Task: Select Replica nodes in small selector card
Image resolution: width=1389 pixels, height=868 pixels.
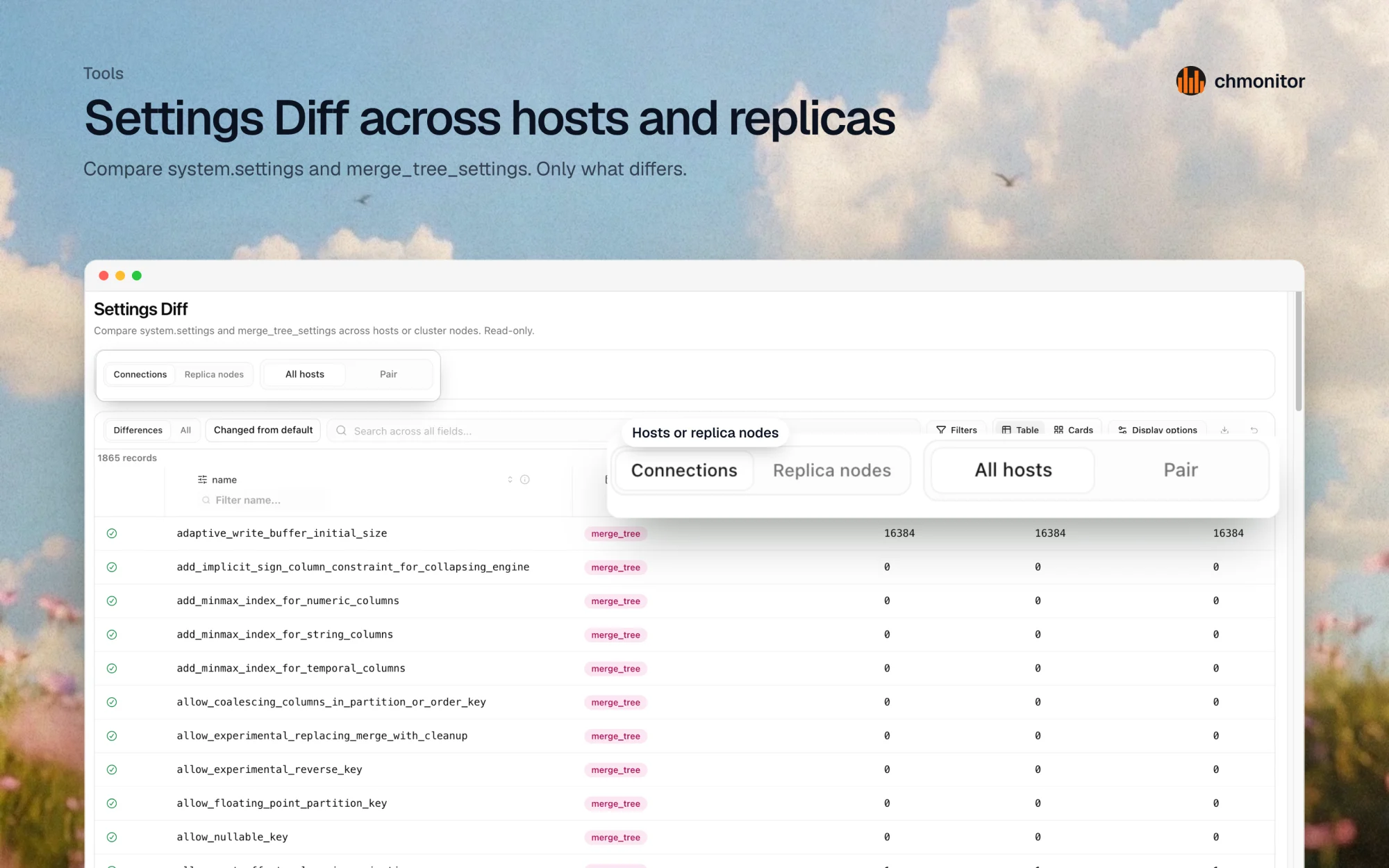Action: point(214,374)
